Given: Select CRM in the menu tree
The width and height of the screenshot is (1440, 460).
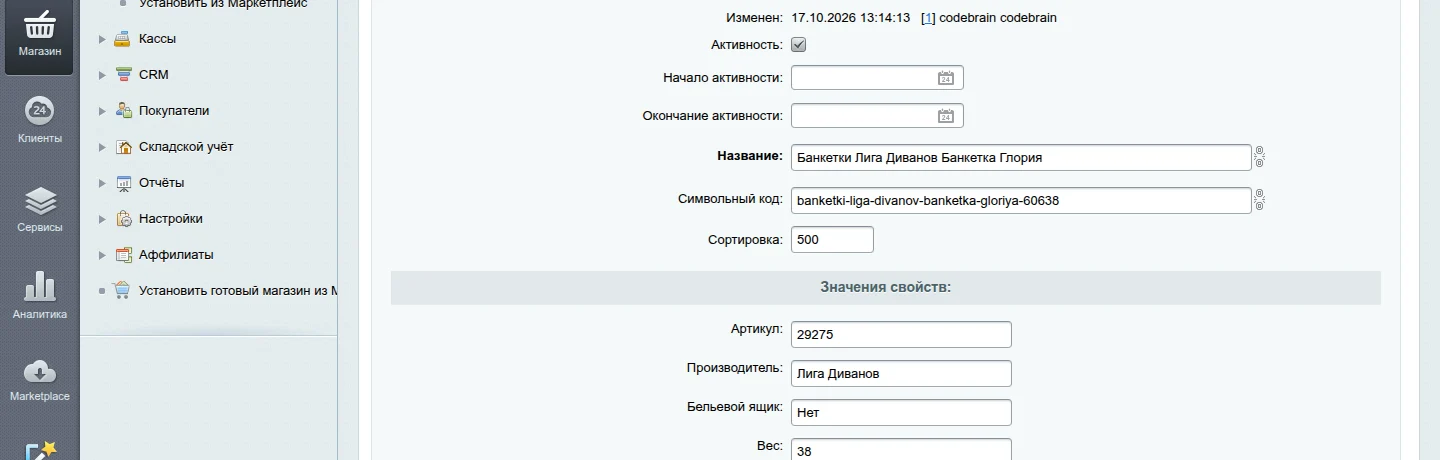Looking at the screenshot, I should click(154, 75).
